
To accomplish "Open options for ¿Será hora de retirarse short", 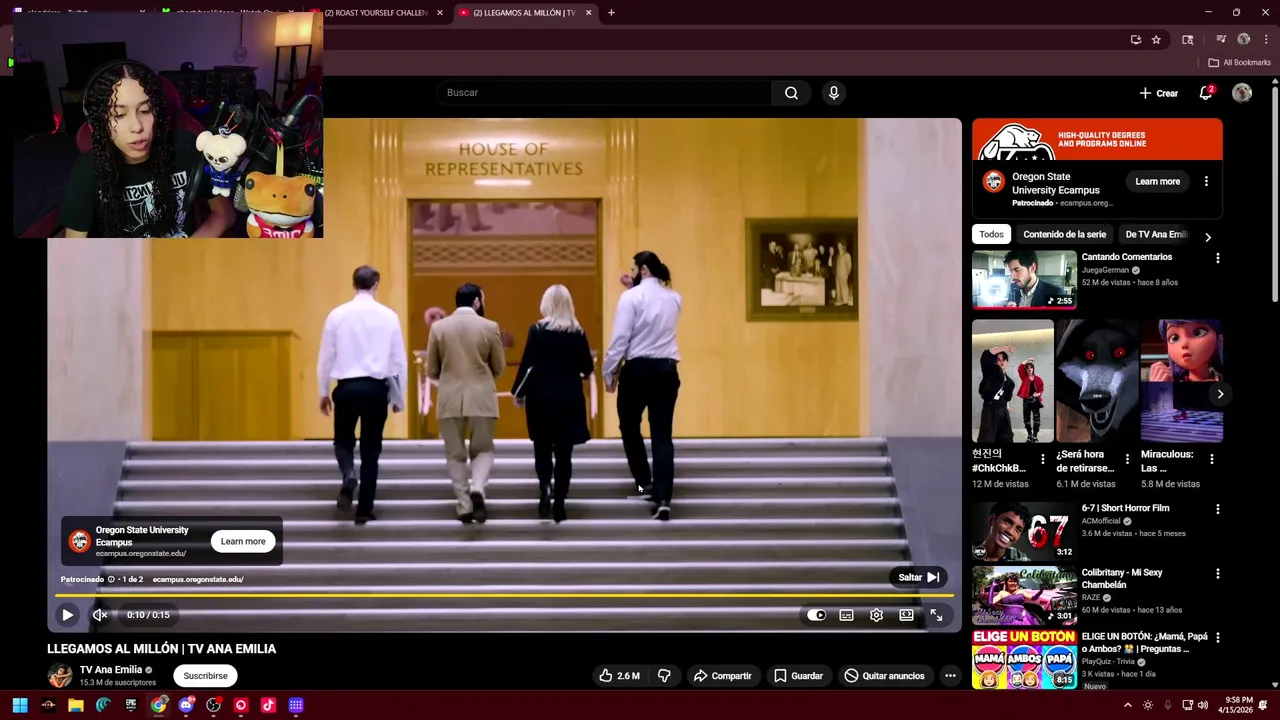I will pos(1127,459).
